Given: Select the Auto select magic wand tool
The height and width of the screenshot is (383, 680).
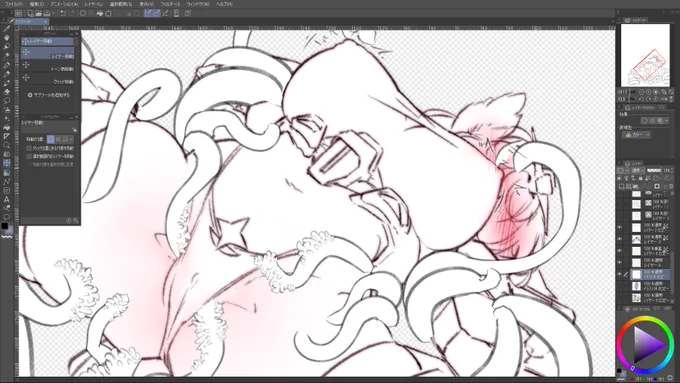Looking at the screenshot, I should (7, 56).
